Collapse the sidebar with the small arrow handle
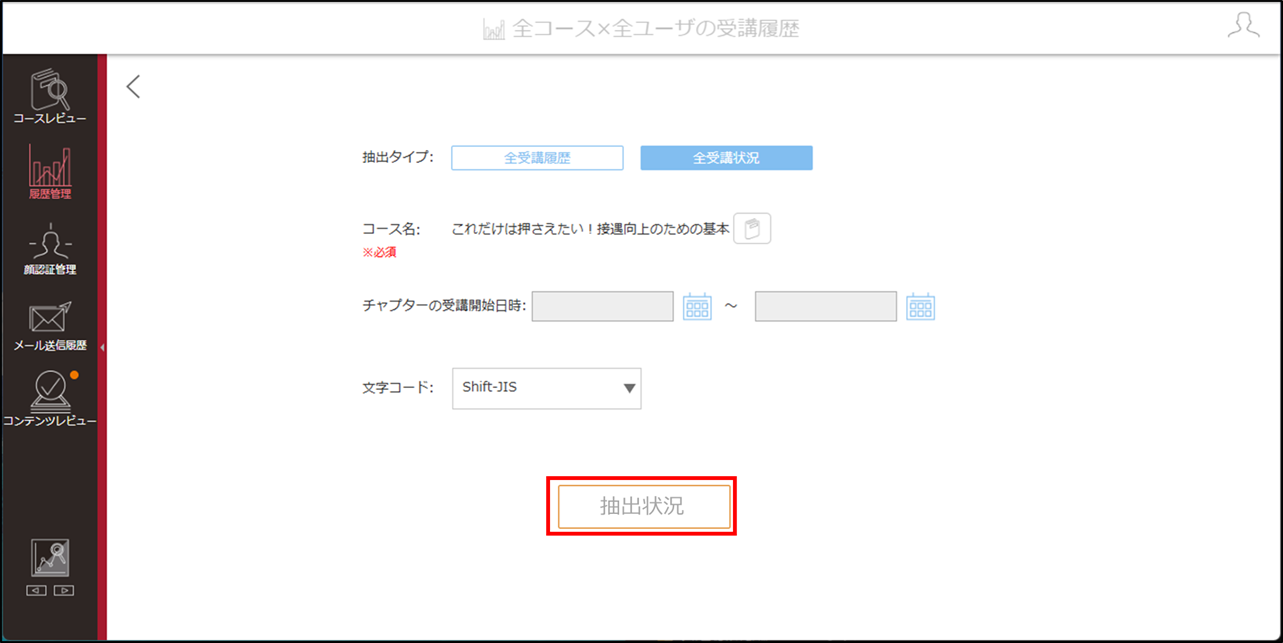The width and height of the screenshot is (1283, 643). [x=102, y=347]
